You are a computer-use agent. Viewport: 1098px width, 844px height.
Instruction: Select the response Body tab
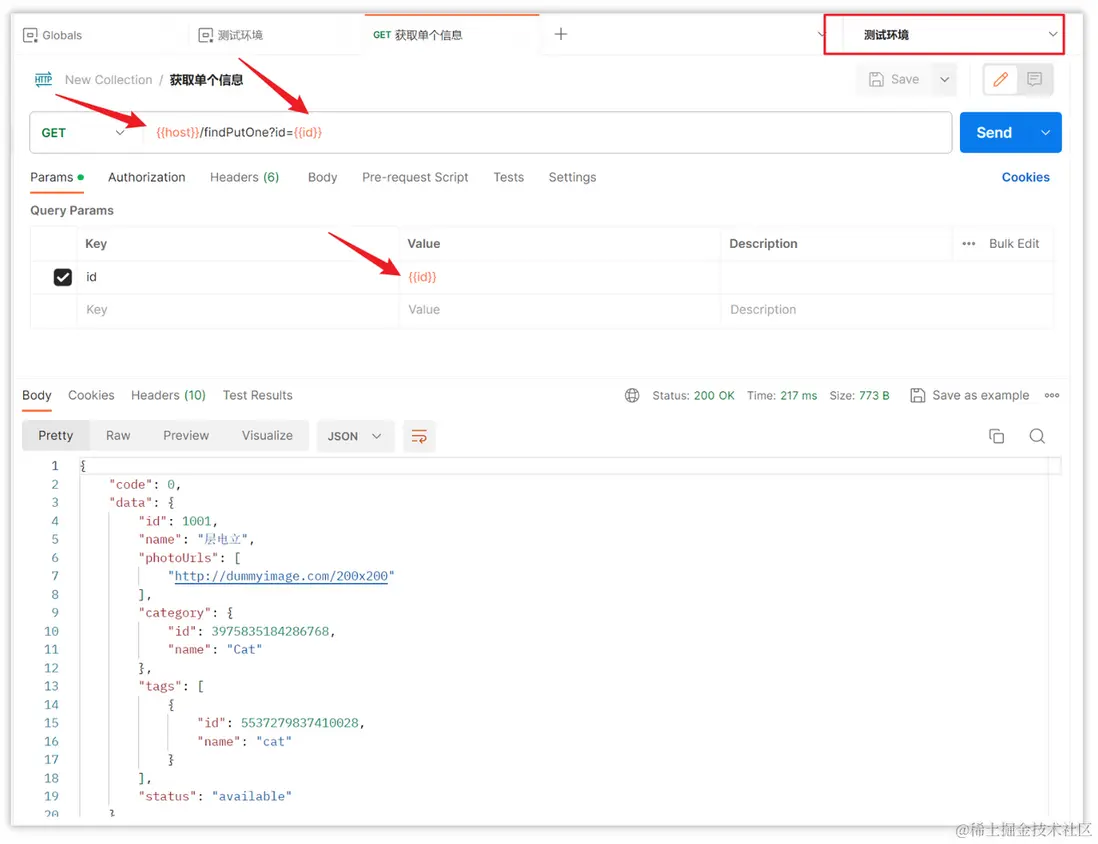pyautogui.click(x=36, y=396)
